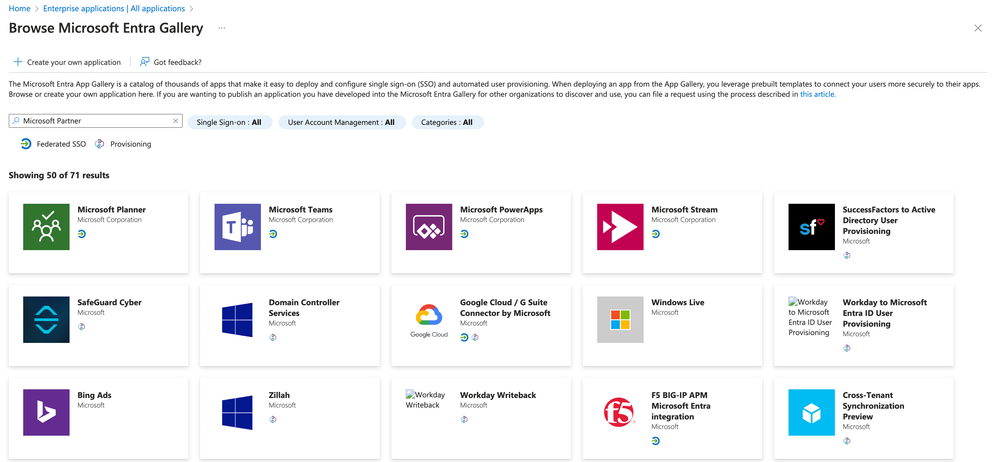Click Create your own application
Viewport: 999px width, 462px height.
(67, 62)
